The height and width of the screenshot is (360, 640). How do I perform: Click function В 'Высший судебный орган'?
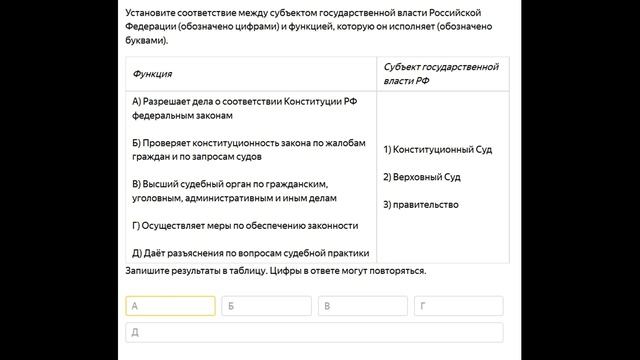click(234, 191)
